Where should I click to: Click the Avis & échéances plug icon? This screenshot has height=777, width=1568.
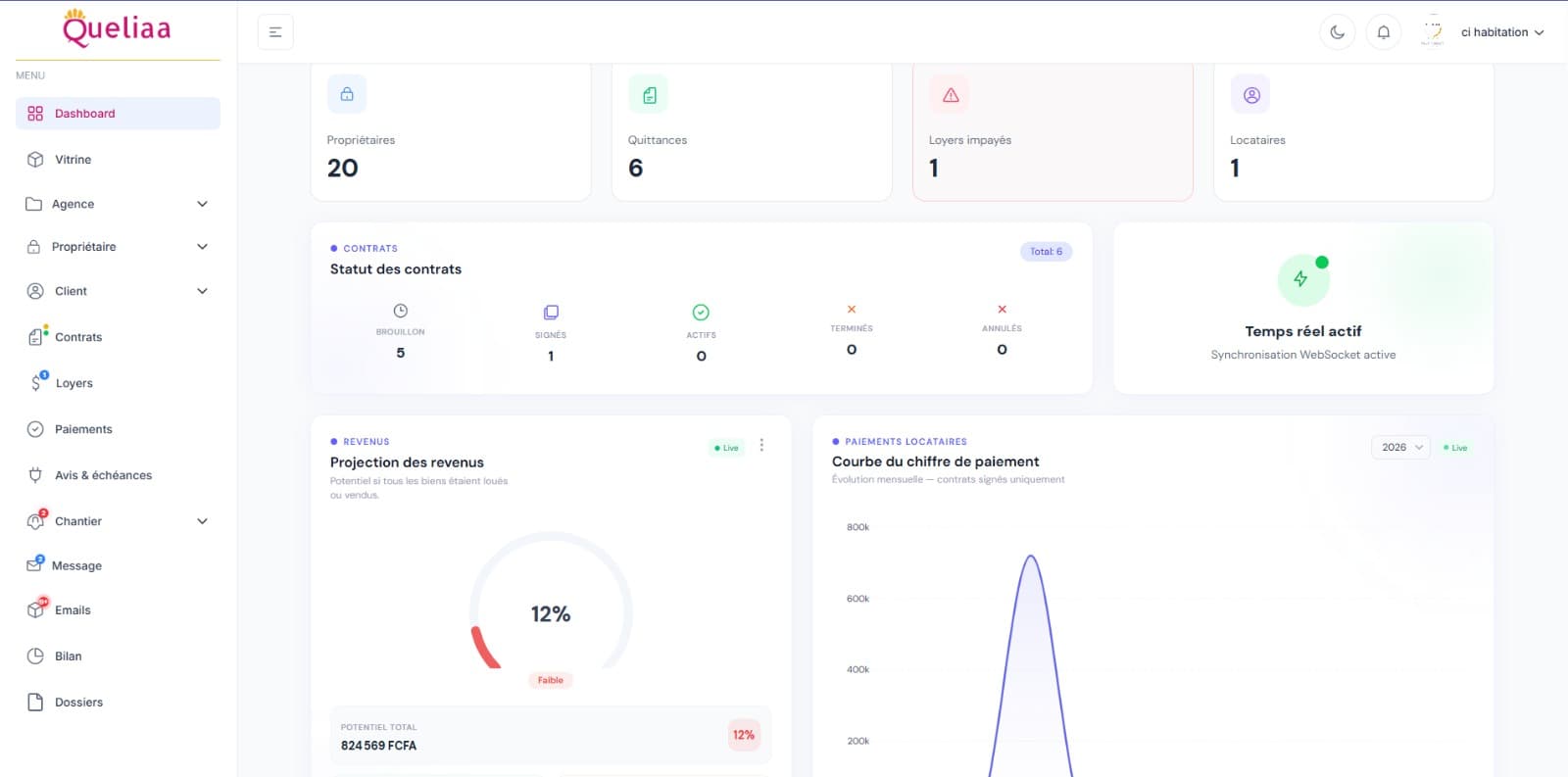(35, 475)
